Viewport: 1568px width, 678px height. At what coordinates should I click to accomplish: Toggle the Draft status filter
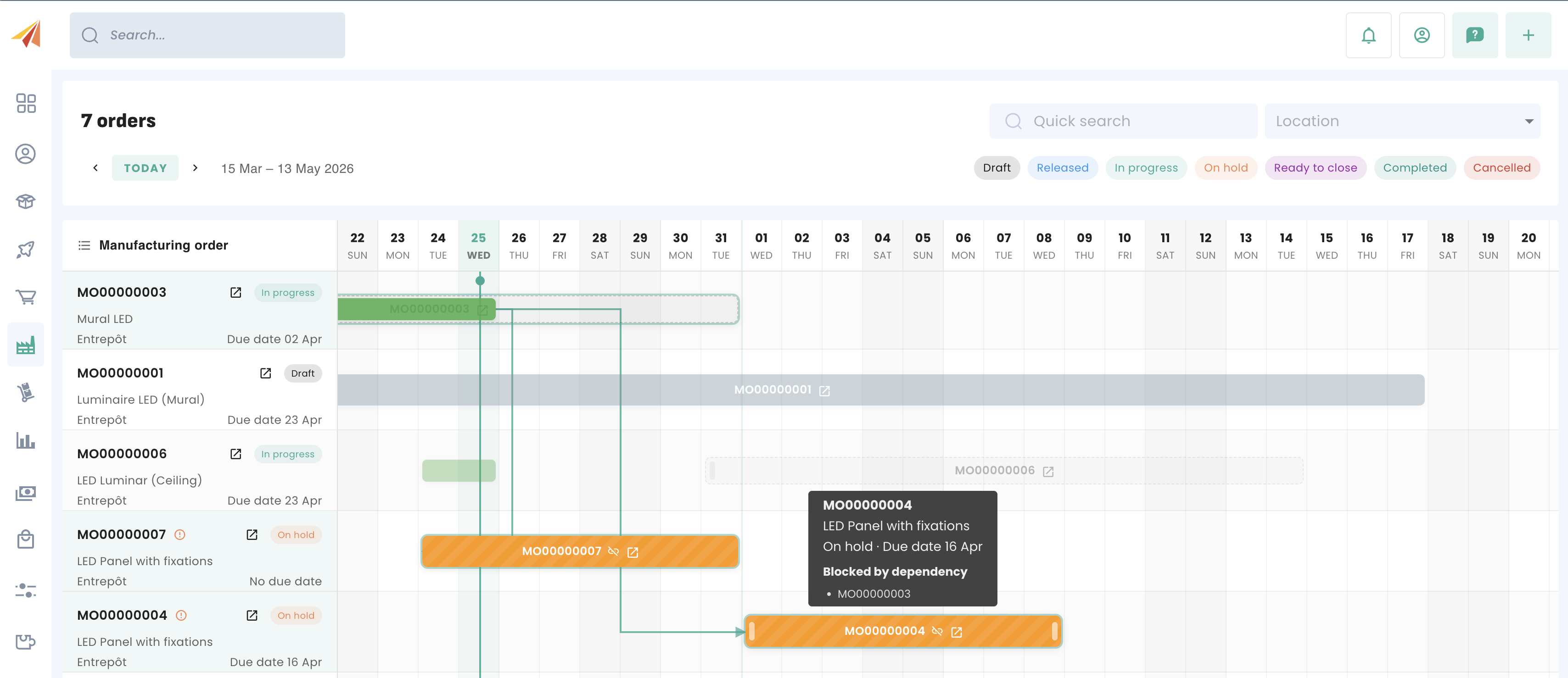click(997, 168)
